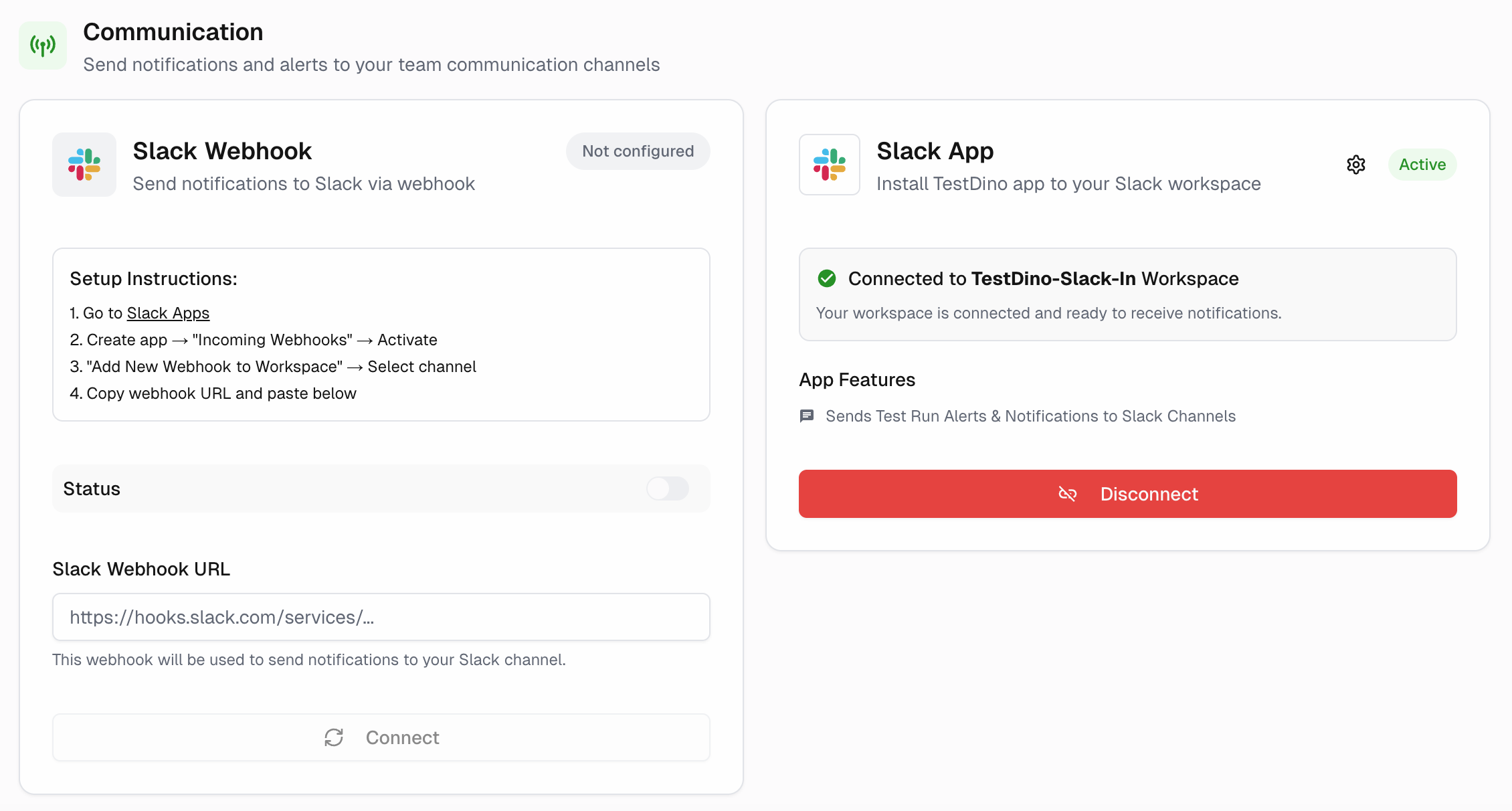Toggle the Slack Webhook Status switch

[667, 488]
